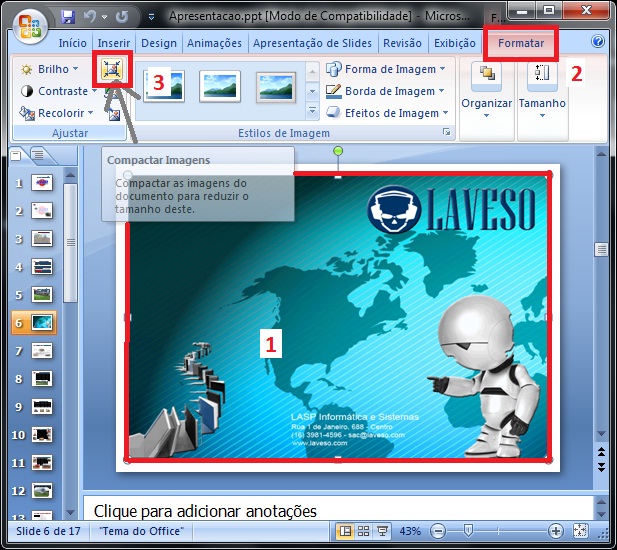
Task: Switch to Normal view
Action: coord(345,532)
